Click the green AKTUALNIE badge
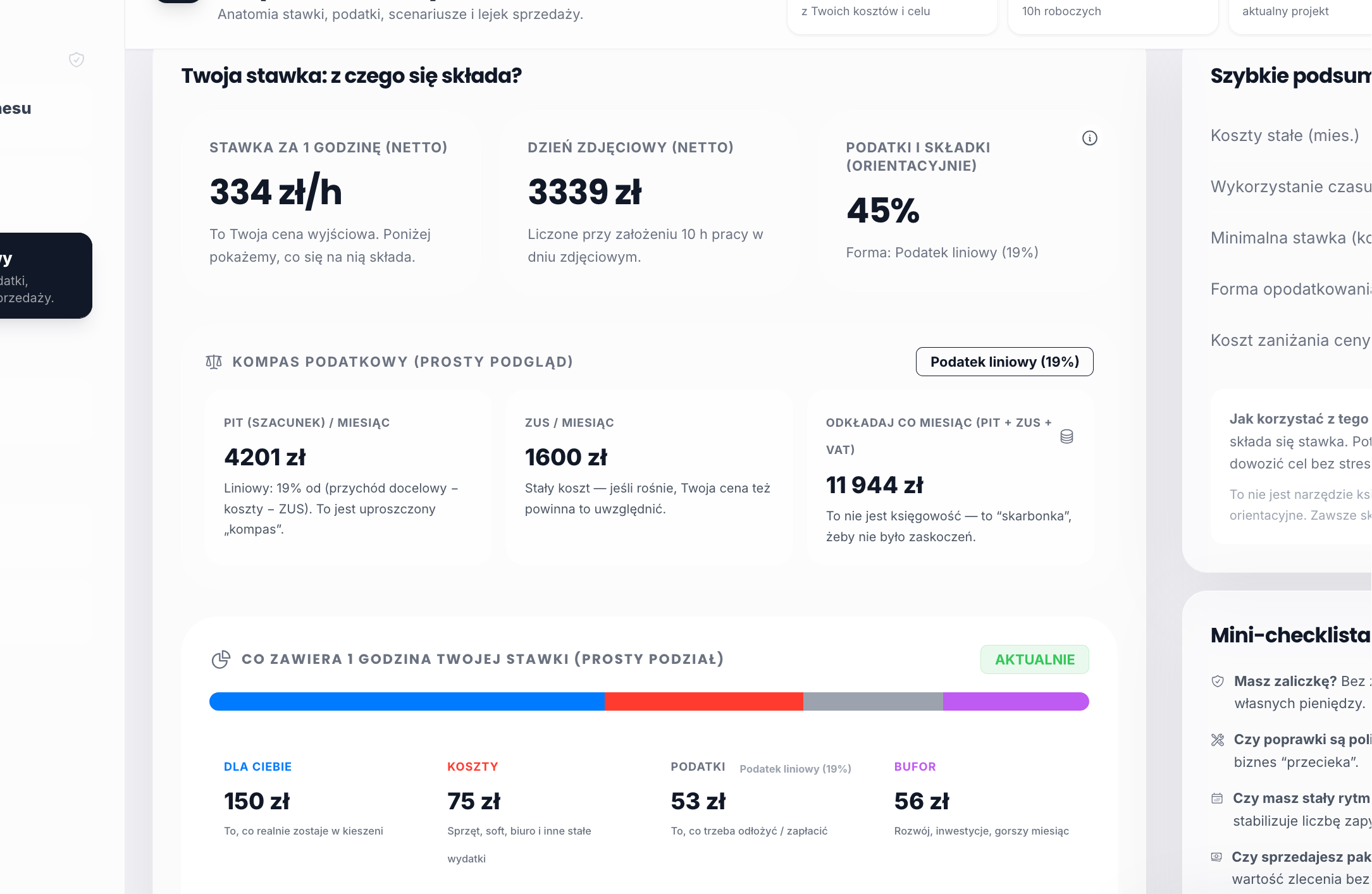Screen dimensions: 1372x894 [1035, 659]
